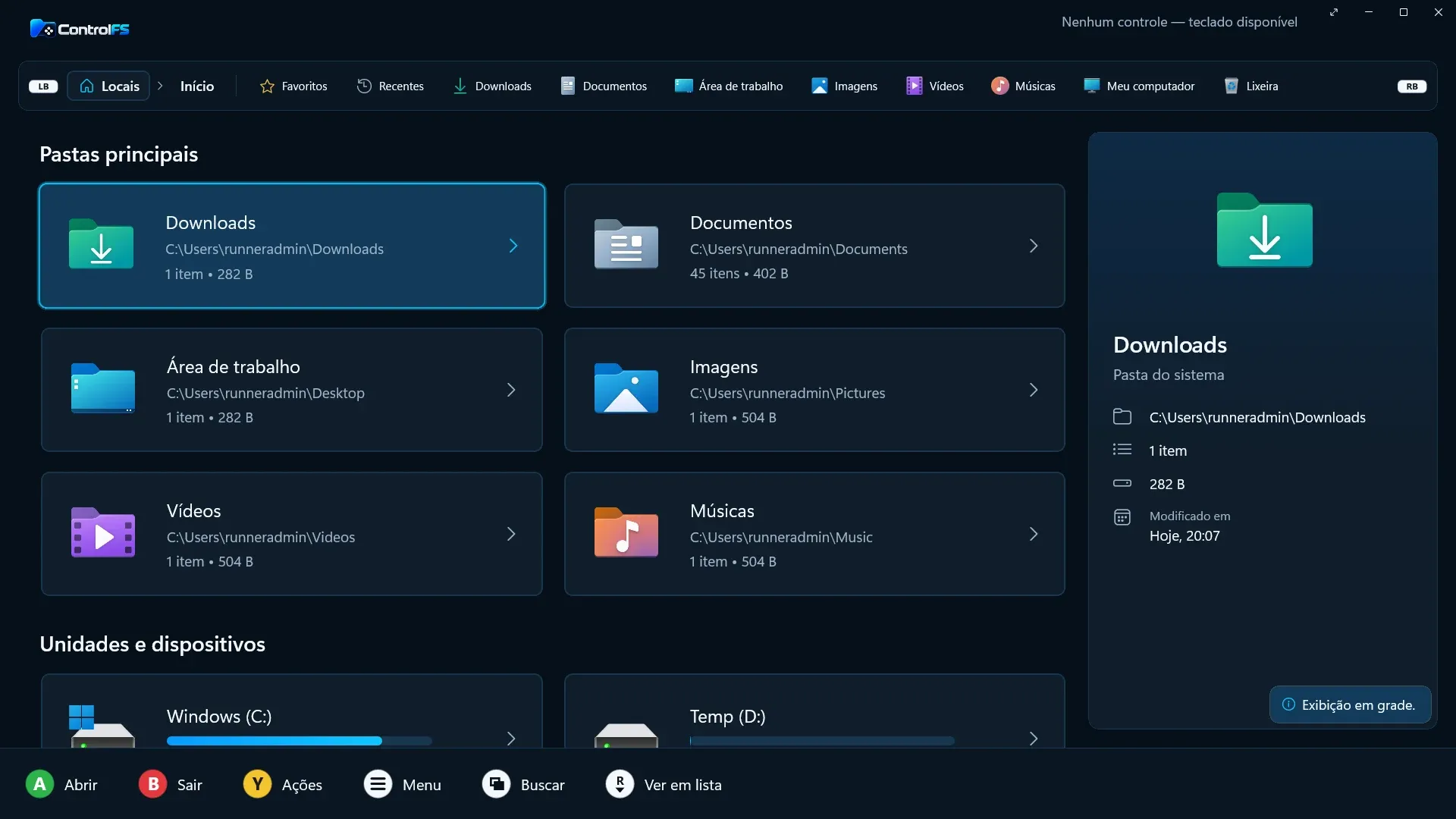This screenshot has width=1456, height=819.
Task: Click 'Nenhum controle — teclado disponível' status
Action: pyautogui.click(x=1179, y=22)
